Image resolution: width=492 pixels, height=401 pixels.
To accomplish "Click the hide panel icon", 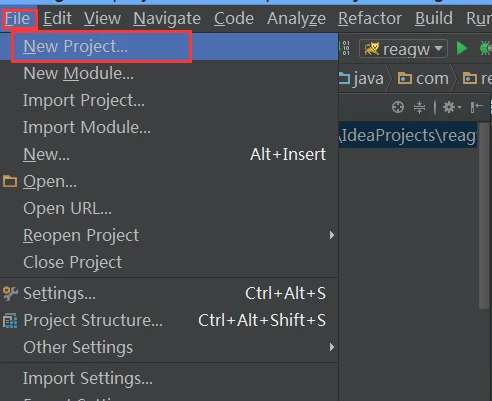I will coord(477,107).
